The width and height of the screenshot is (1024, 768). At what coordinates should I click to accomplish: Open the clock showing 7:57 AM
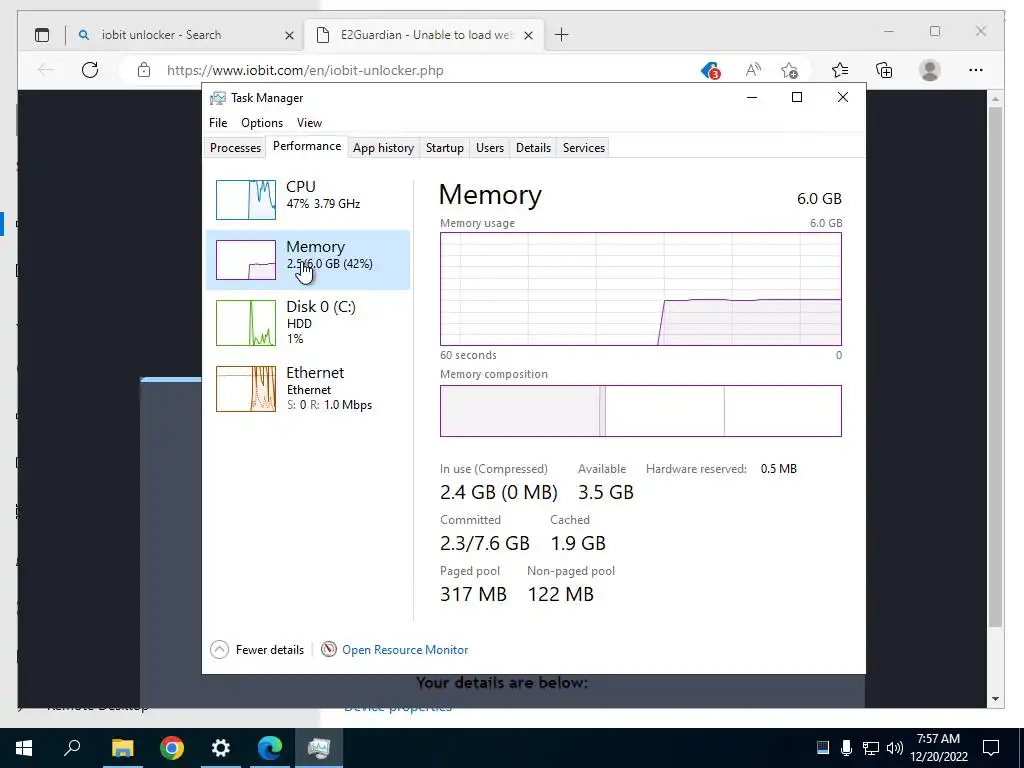pyautogui.click(x=938, y=748)
